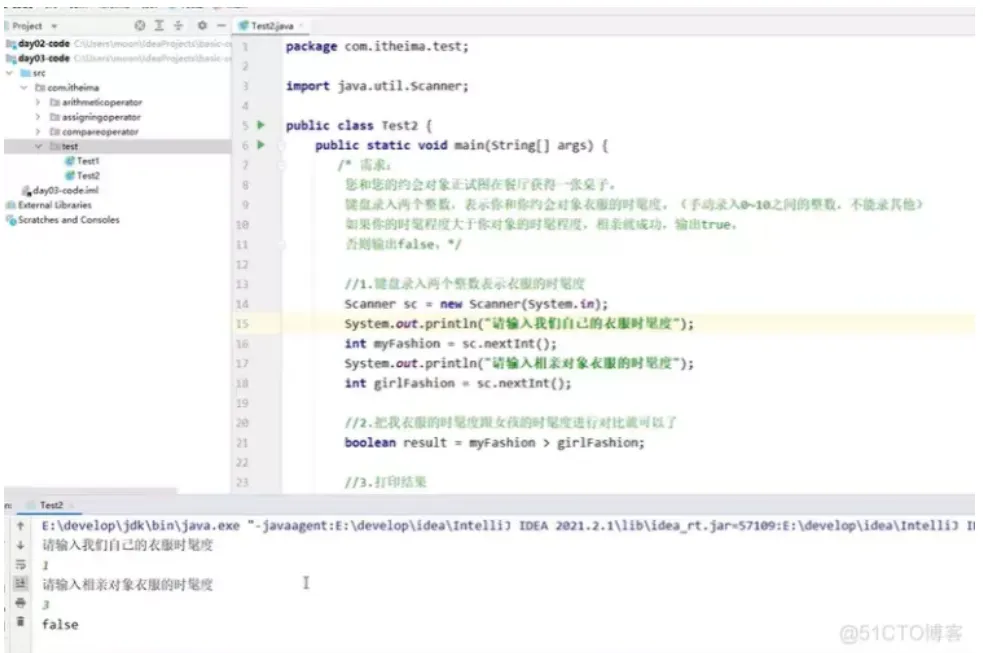Click the up arrow in Run console toolbar
The image size is (983, 653).
tap(21, 525)
